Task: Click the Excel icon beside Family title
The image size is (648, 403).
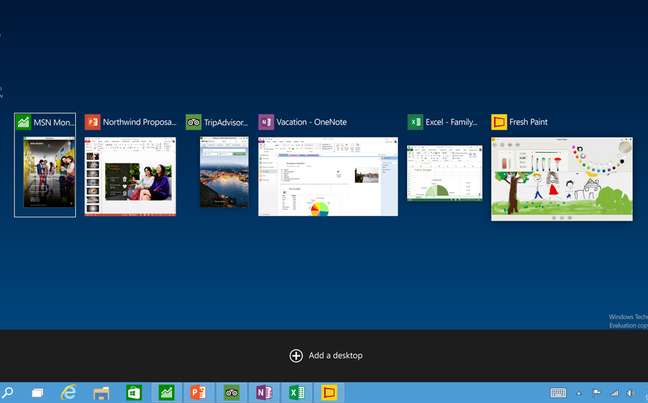Action: [415, 122]
